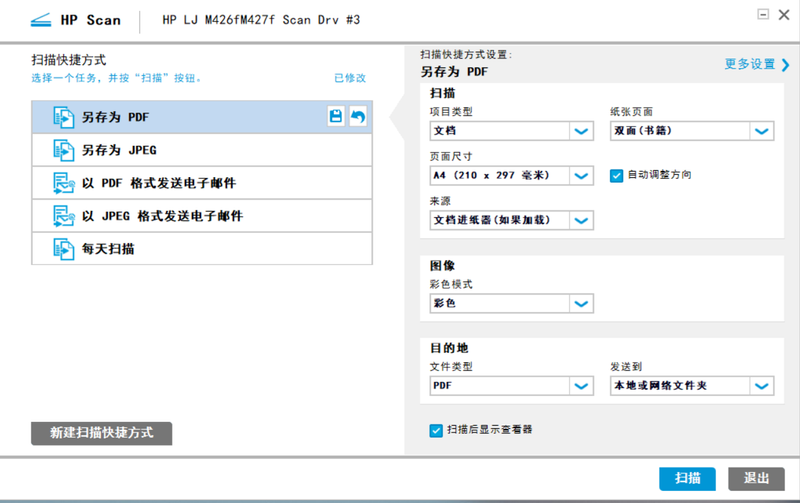Screen dimensions: 800x503
Task: Click the undo arrow icon on 另存为 PDF row
Action: tap(358, 118)
